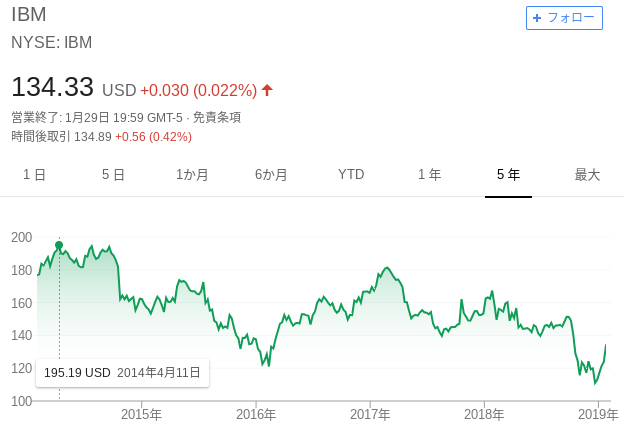The height and width of the screenshot is (428, 624).
Task: Click the +0.56 (0.42%) after-hours change
Action: (154, 137)
